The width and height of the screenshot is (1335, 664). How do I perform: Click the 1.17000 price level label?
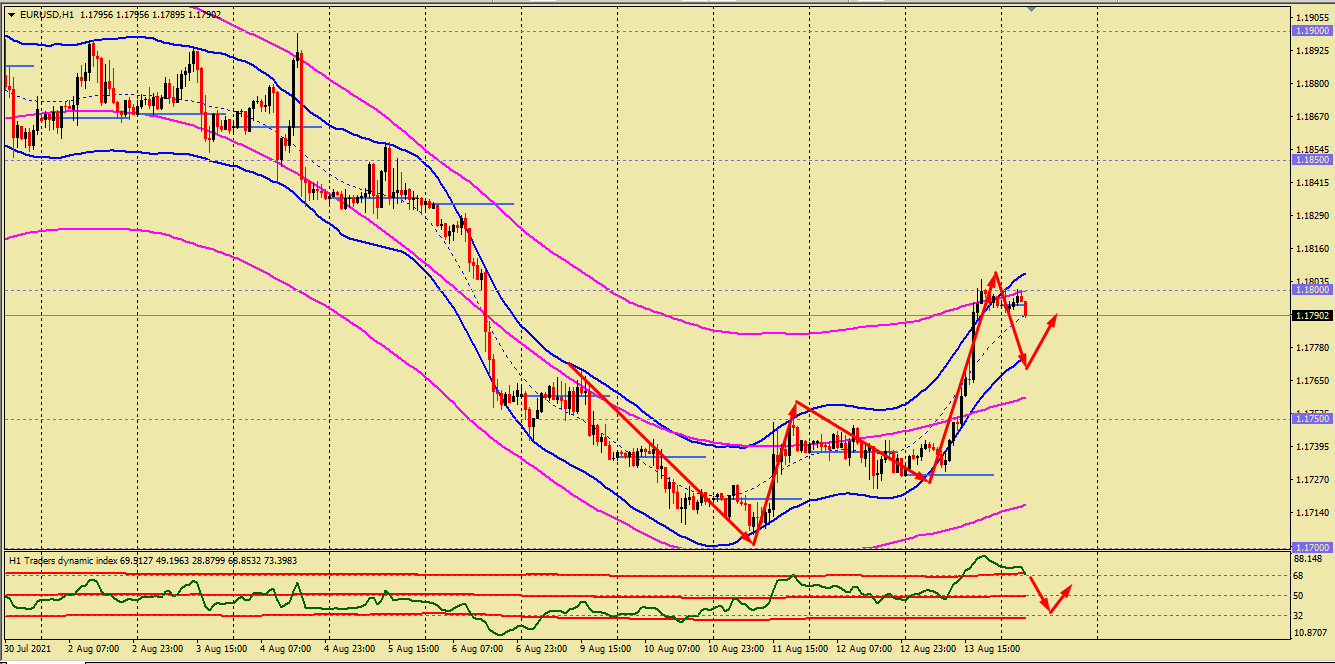pyautogui.click(x=1311, y=548)
